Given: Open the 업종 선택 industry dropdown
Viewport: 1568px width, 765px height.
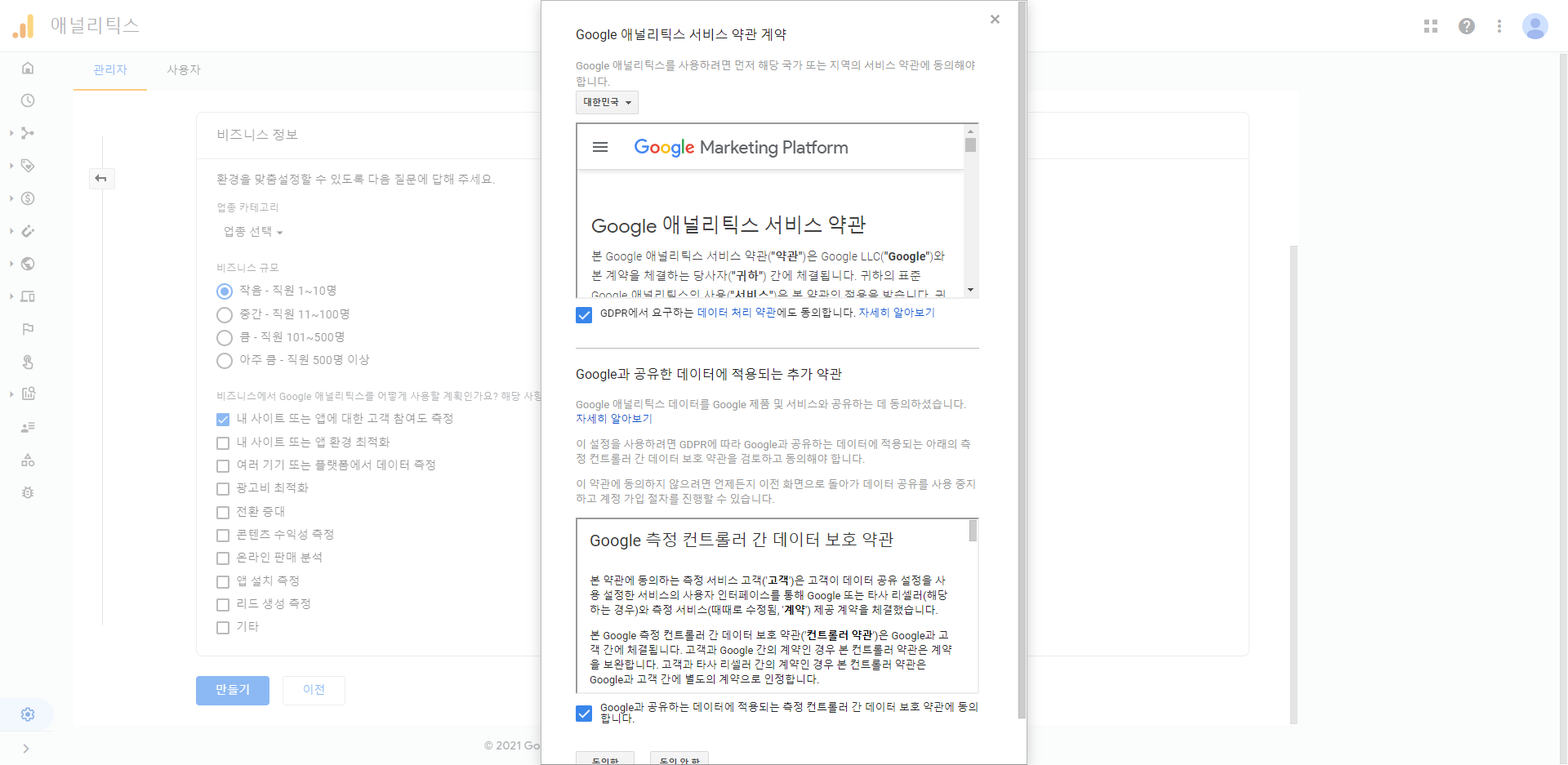Looking at the screenshot, I should pos(253,232).
